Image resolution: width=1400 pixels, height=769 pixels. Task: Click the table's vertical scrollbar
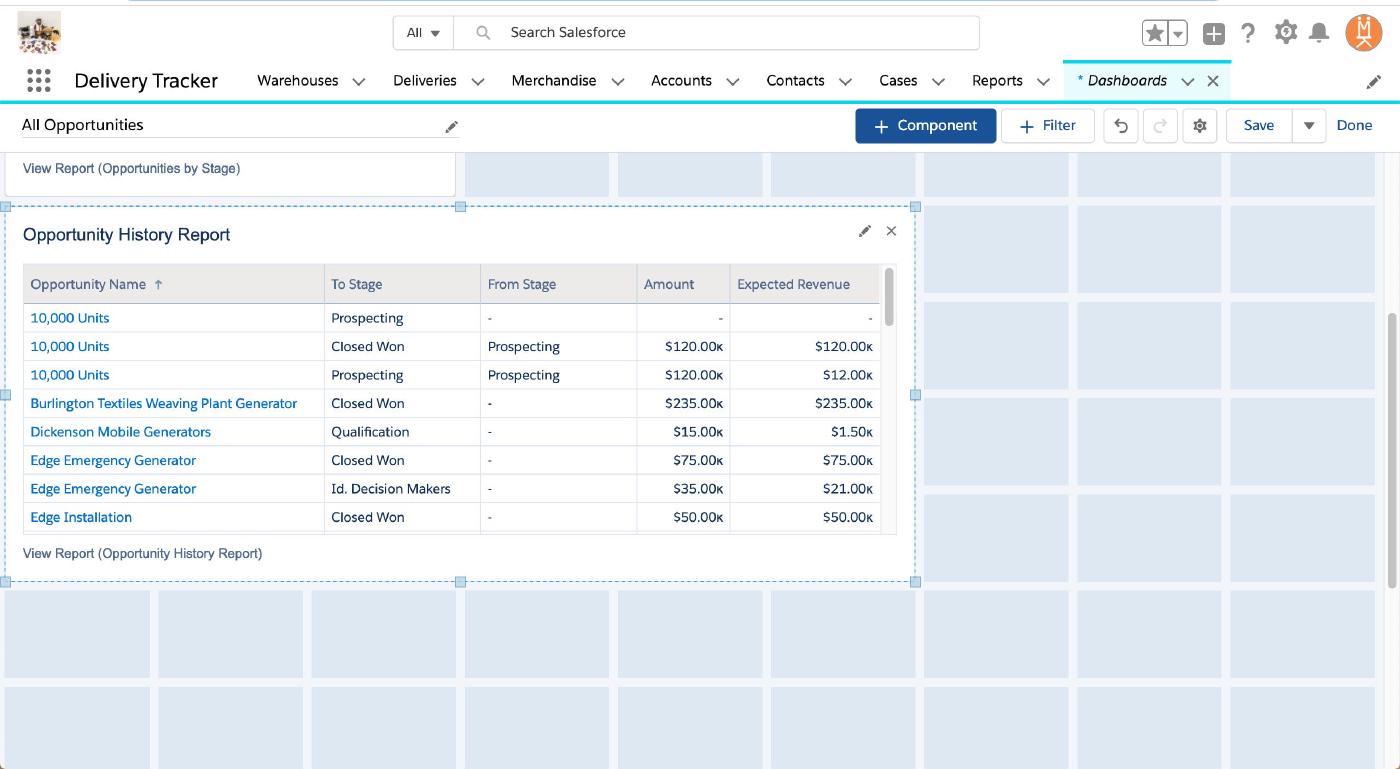[x=889, y=297]
